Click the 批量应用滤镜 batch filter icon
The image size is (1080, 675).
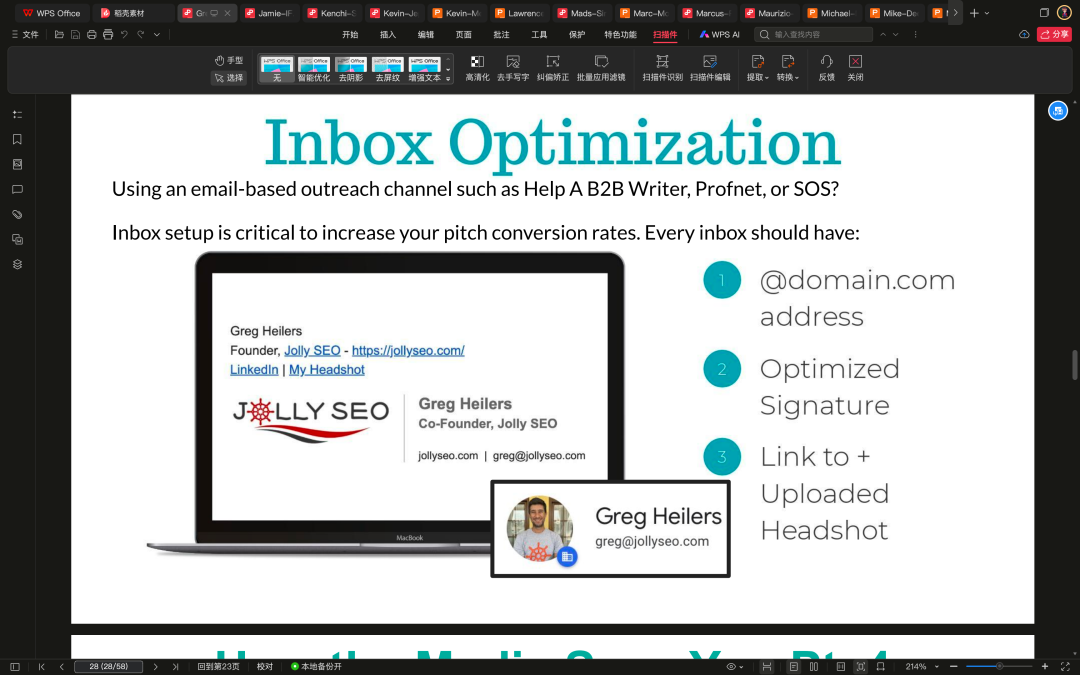tap(601, 68)
